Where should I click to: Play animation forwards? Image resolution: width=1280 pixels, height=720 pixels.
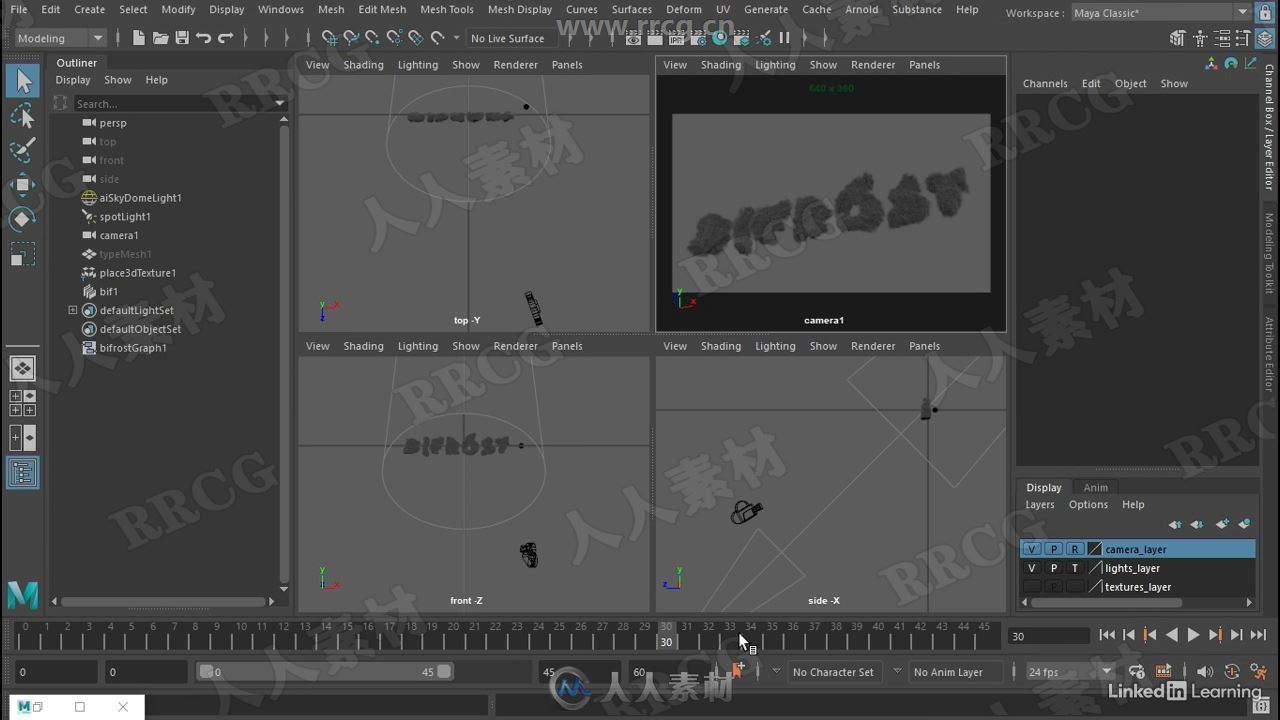[1193, 635]
